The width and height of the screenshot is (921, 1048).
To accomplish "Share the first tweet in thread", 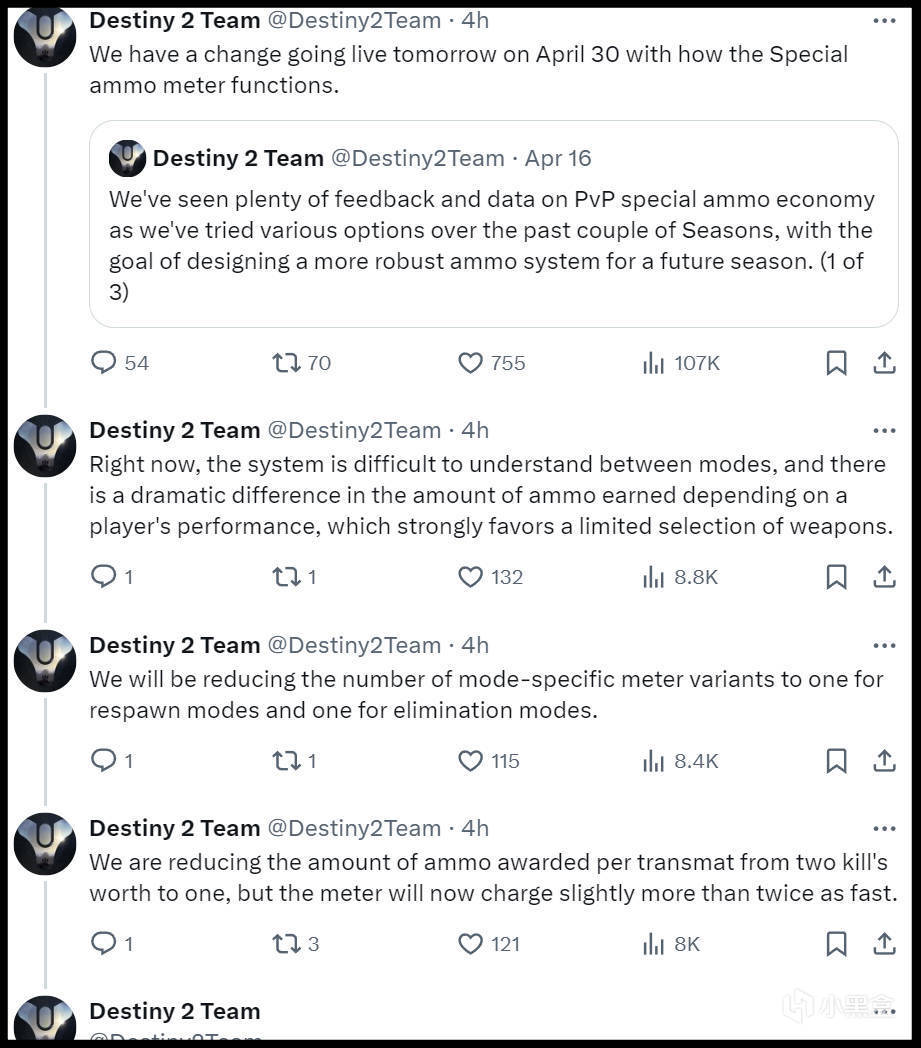I will pos(884,362).
